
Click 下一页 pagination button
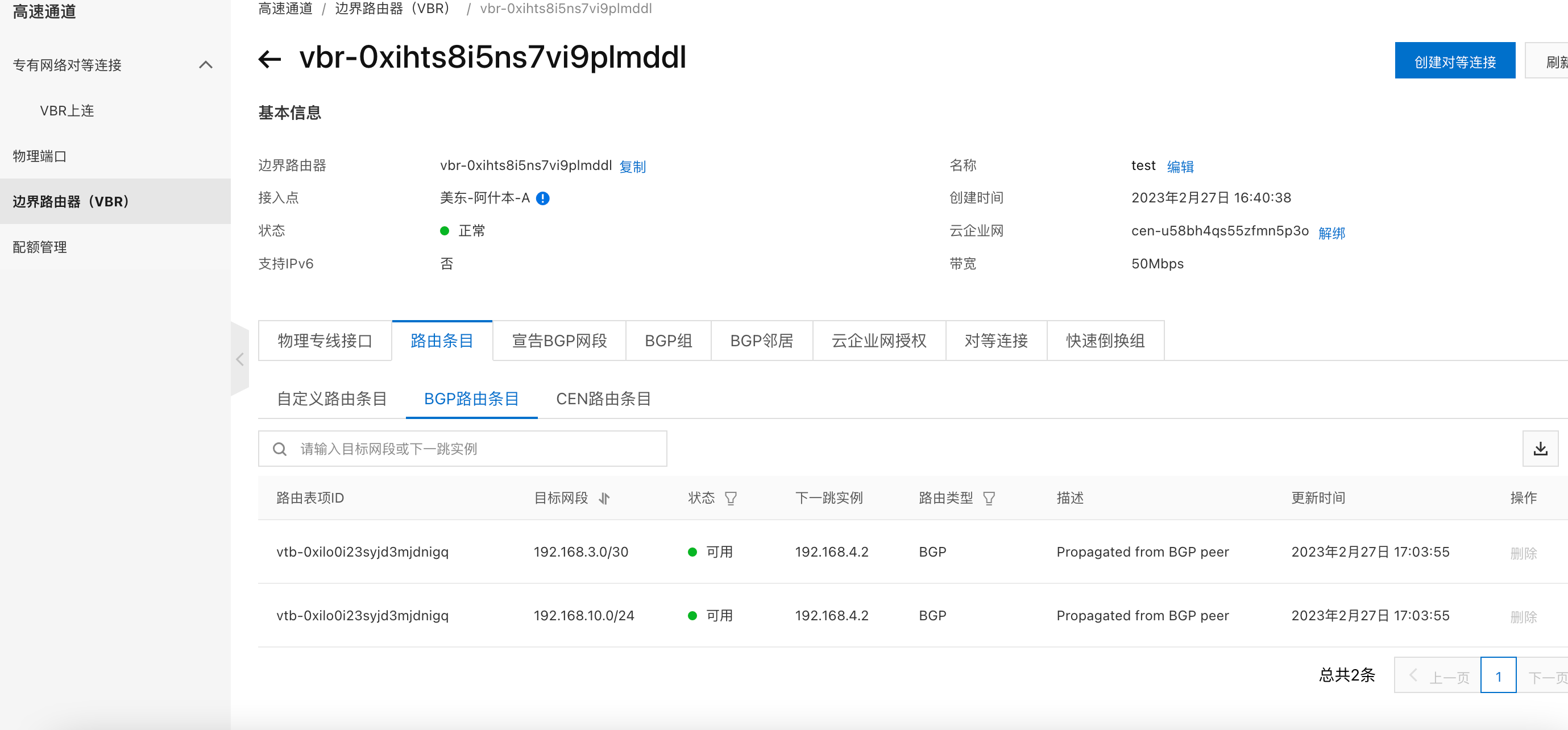click(x=1542, y=676)
